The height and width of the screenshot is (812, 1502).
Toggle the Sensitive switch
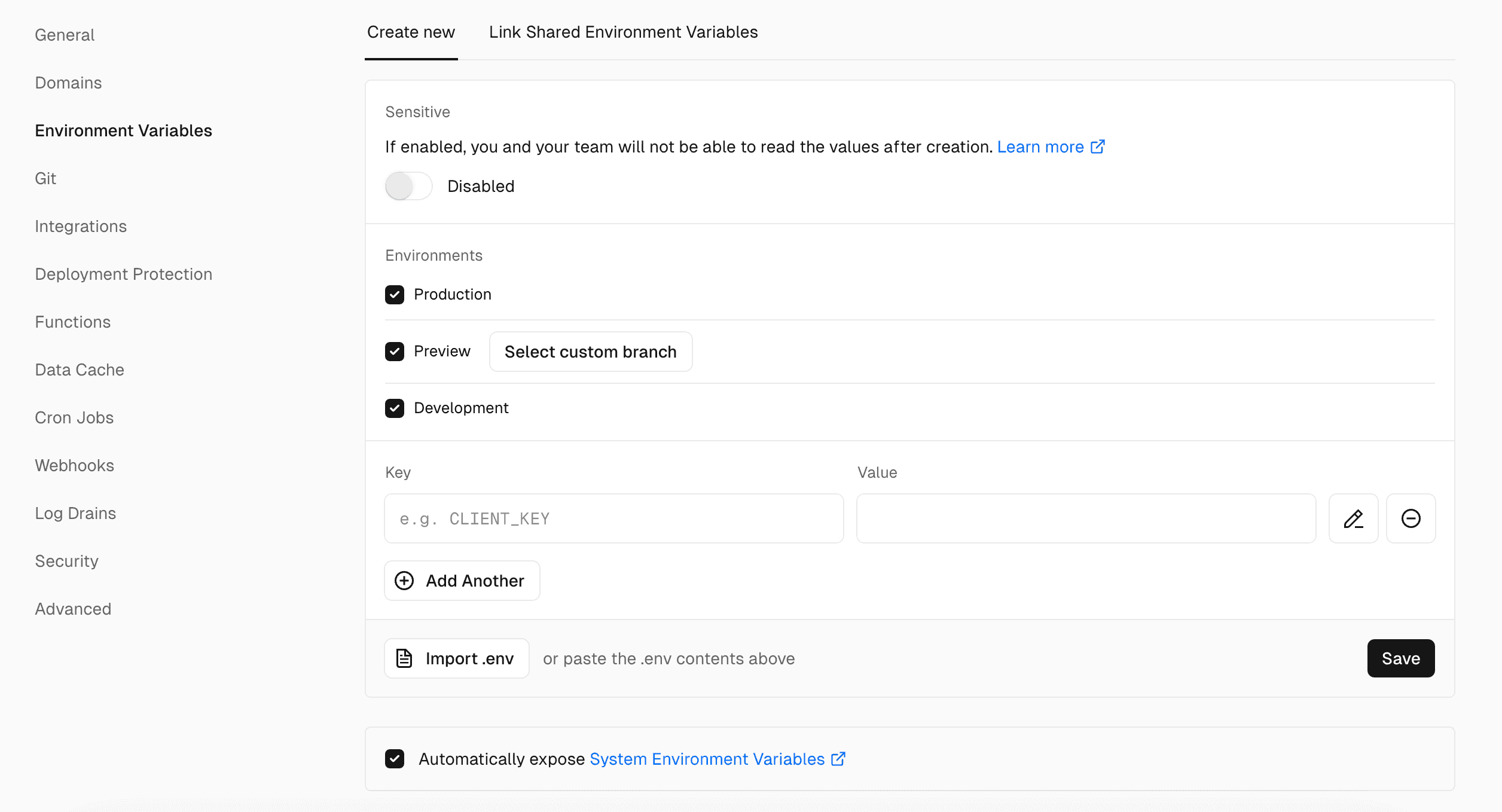pyautogui.click(x=408, y=186)
